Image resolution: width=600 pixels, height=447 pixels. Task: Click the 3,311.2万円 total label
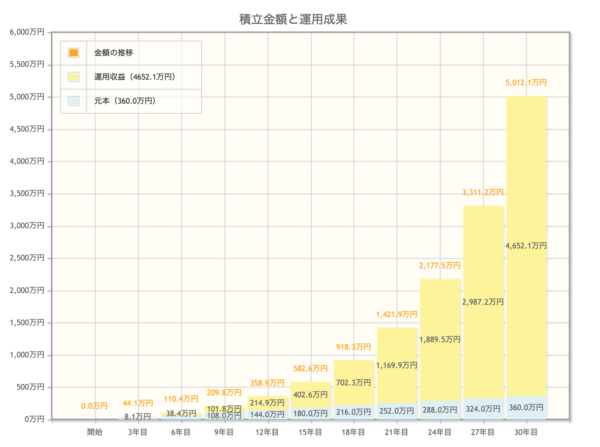click(x=483, y=192)
